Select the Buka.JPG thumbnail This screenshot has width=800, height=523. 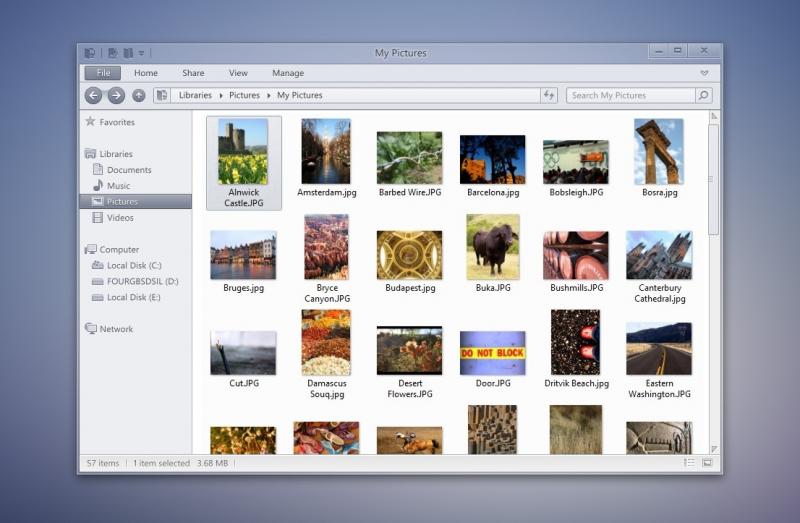click(493, 247)
